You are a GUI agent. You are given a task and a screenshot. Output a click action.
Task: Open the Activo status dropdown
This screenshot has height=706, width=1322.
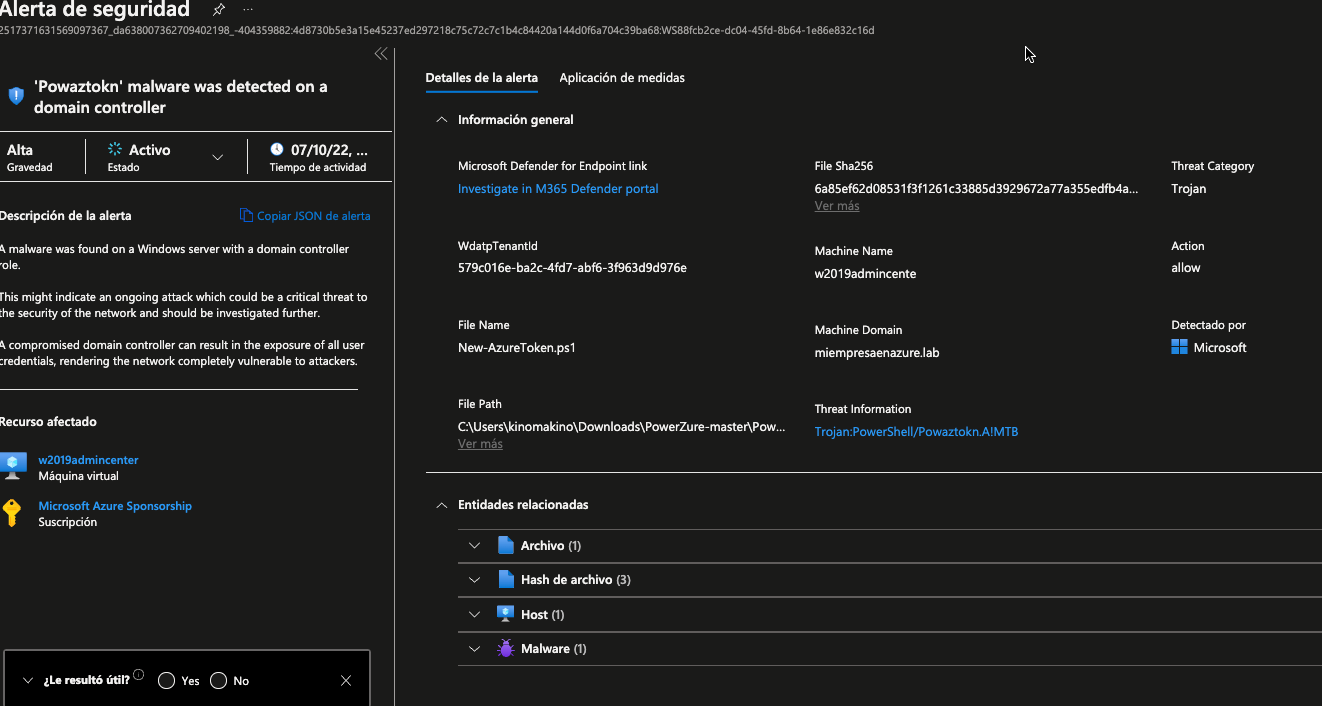point(218,157)
